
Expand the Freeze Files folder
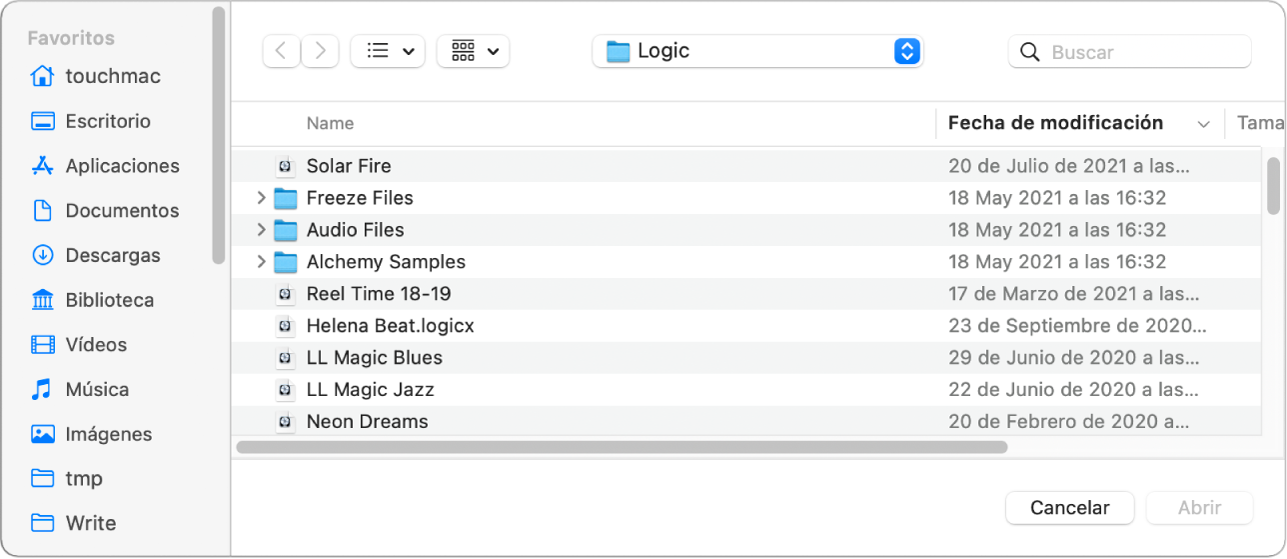(x=261, y=198)
